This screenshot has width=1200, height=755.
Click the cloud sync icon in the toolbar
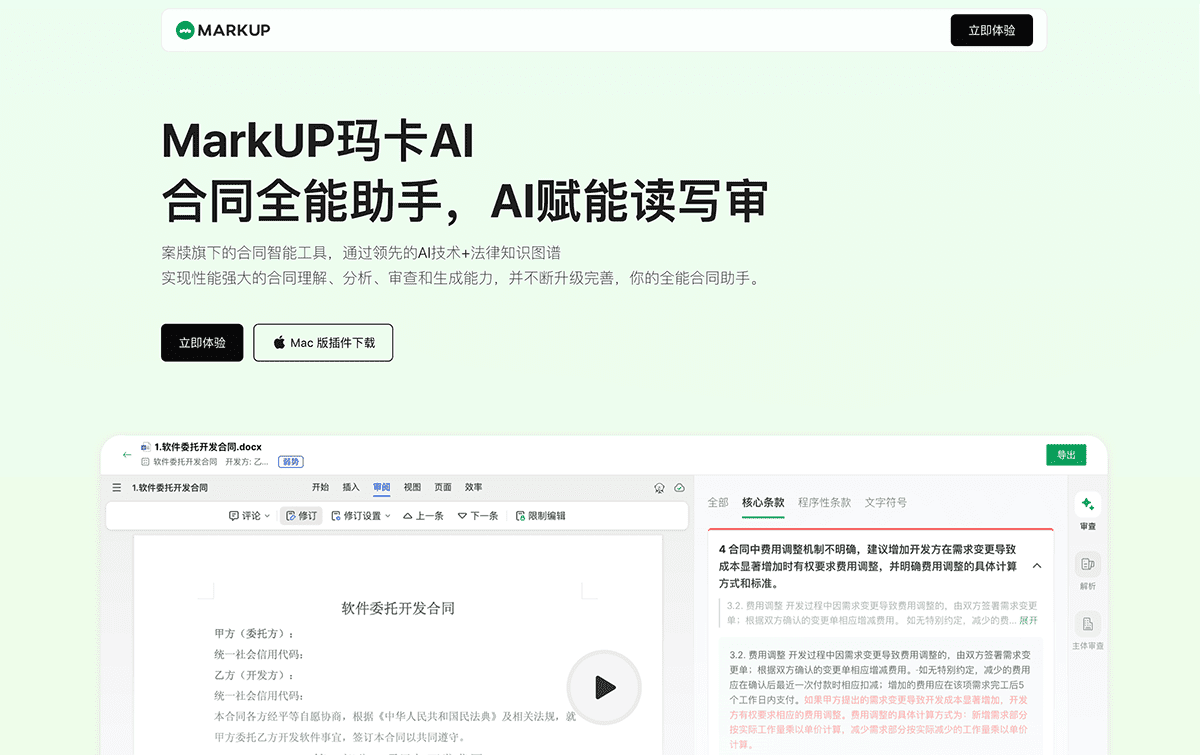pos(681,487)
